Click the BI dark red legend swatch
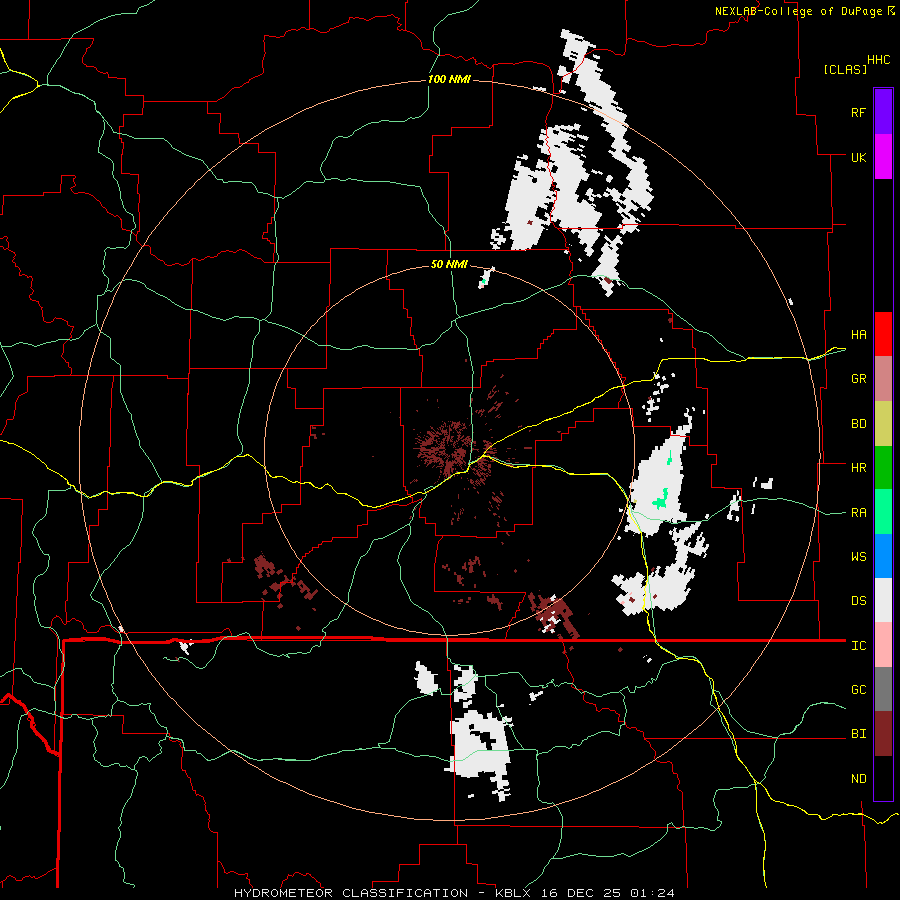This screenshot has height=900, width=900. click(x=883, y=734)
